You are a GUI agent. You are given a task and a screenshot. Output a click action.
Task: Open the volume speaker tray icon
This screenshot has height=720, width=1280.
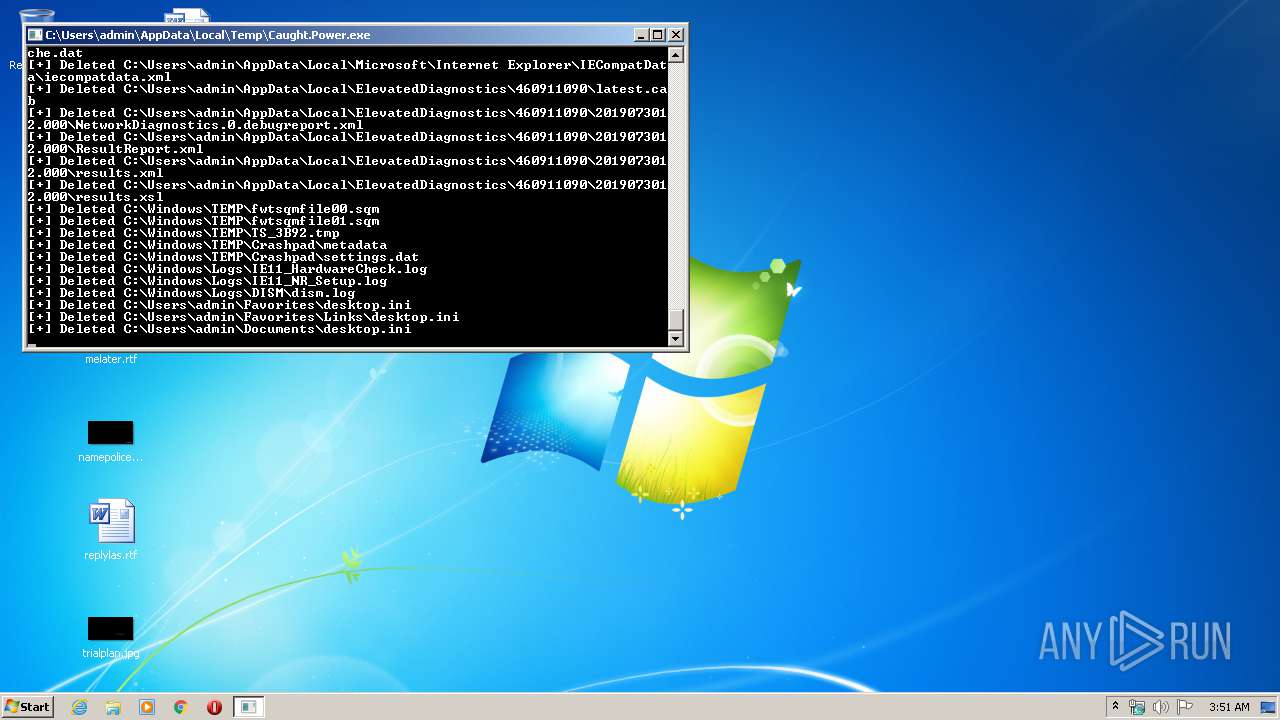[x=1161, y=707]
